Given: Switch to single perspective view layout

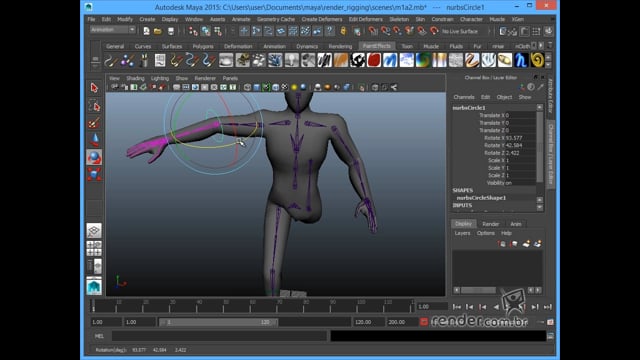Looking at the screenshot, I should [x=94, y=231].
